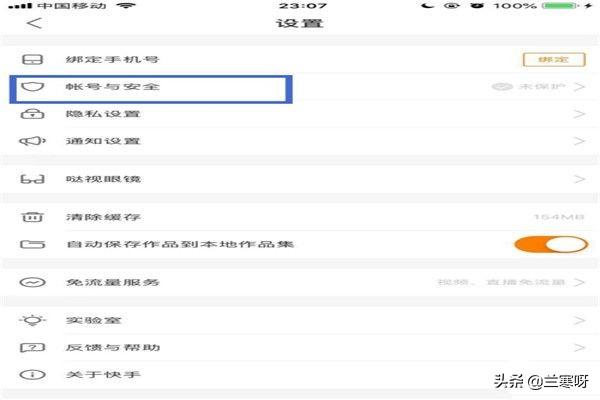This screenshot has width=600, height=400.
Task: Click the glasses icon for 哒视眼镜
Action: [x=33, y=179]
